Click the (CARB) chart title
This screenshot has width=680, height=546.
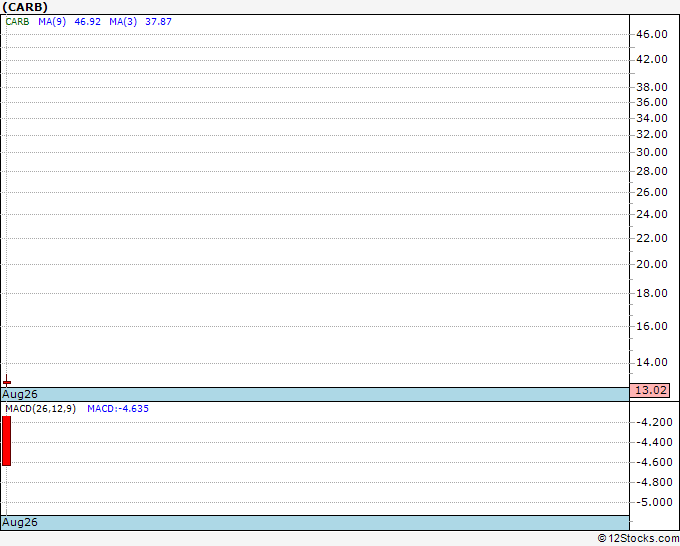[x=25, y=7]
